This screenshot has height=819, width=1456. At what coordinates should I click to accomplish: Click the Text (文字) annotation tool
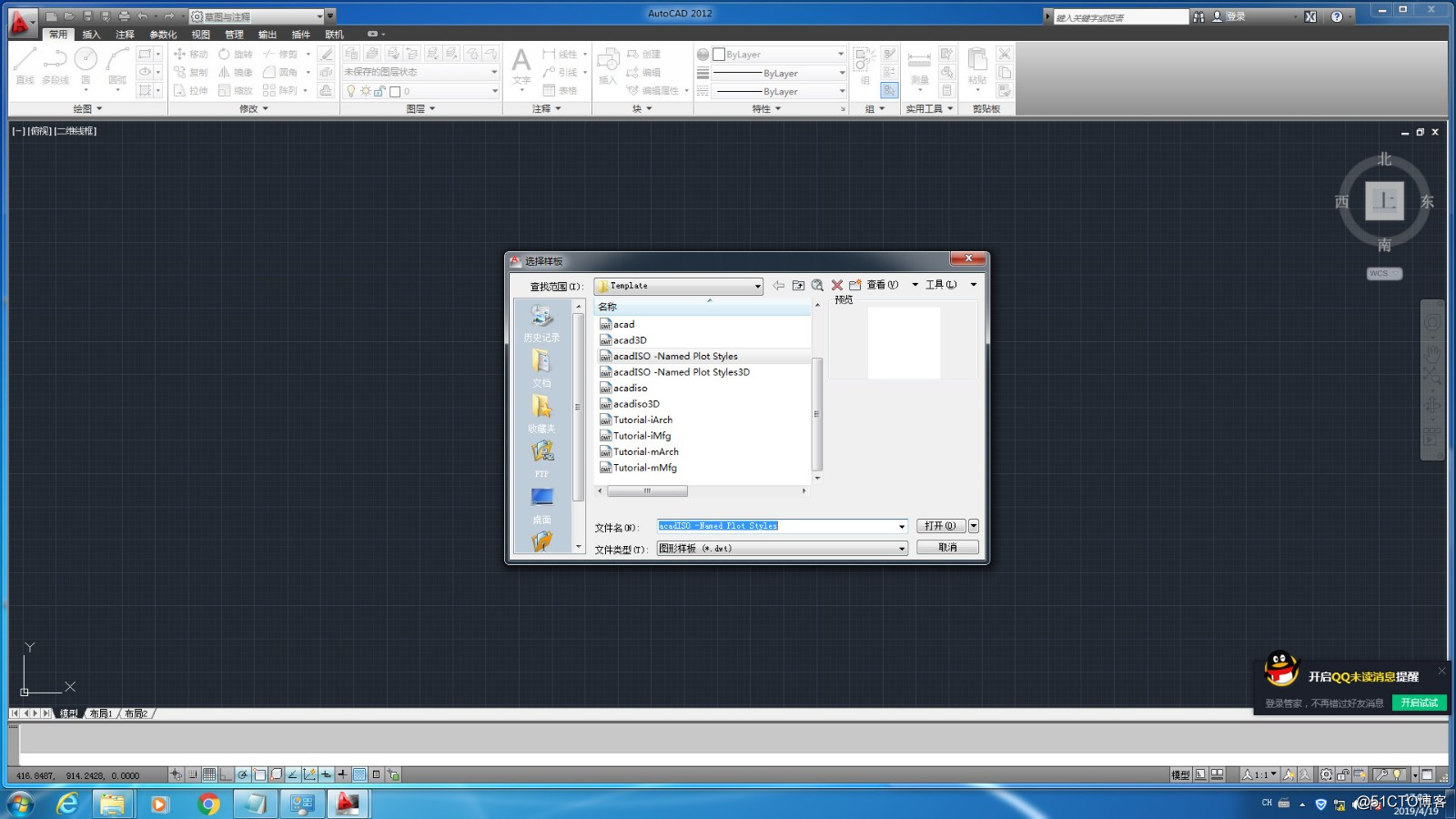tap(521, 66)
